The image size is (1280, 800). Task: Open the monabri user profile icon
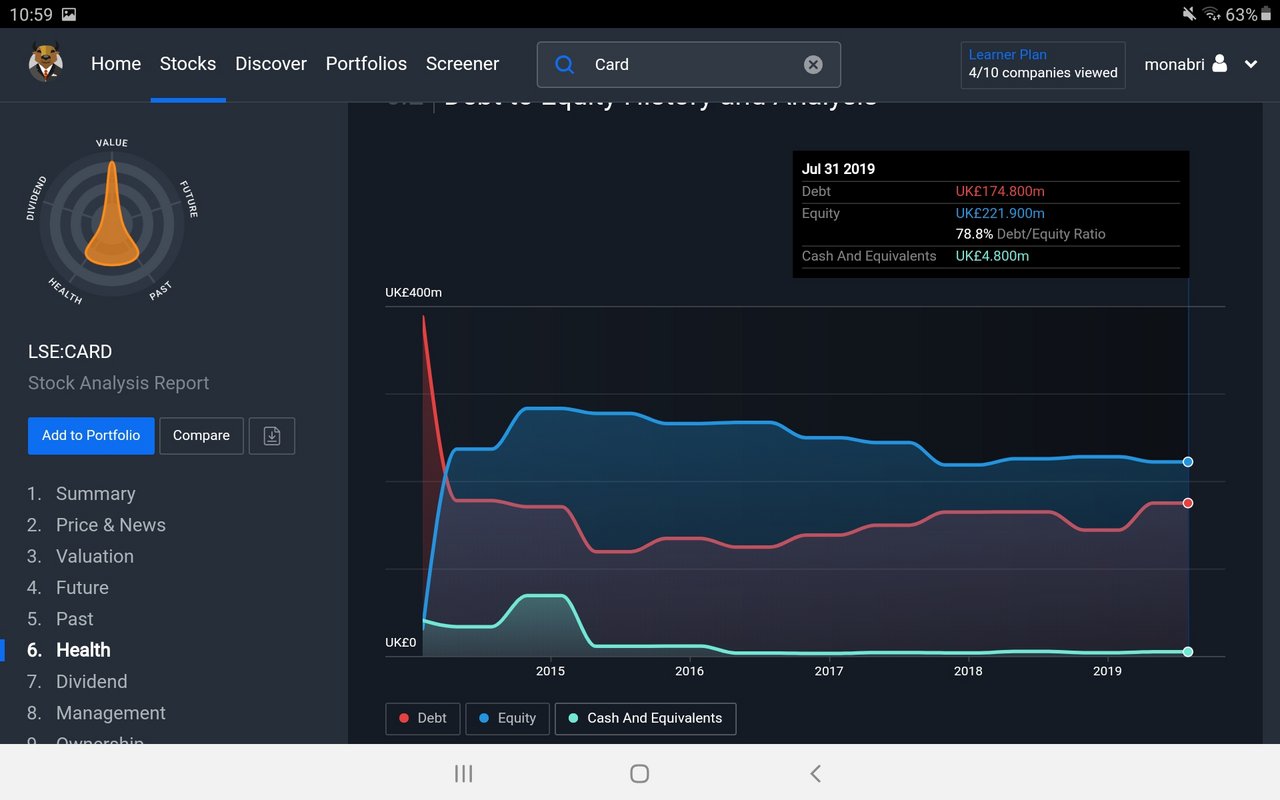coord(1219,63)
